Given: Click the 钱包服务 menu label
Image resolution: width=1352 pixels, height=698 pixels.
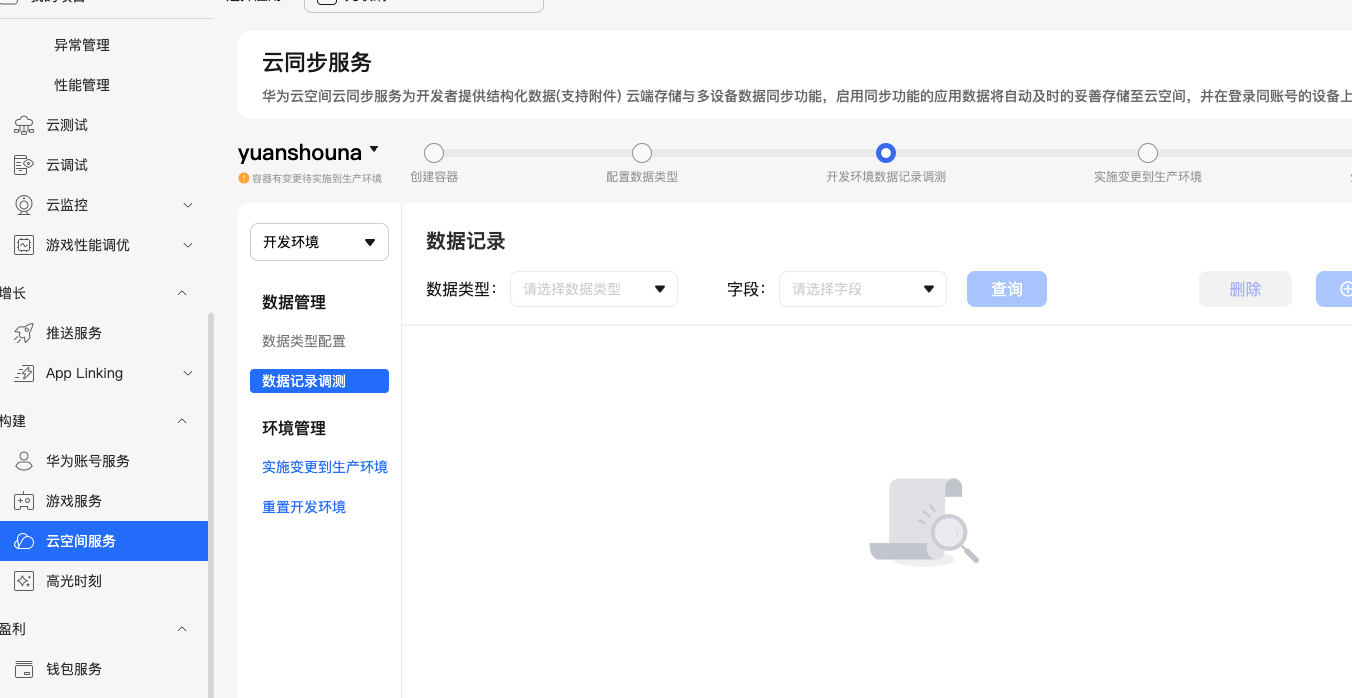Looking at the screenshot, I should [x=74, y=669].
